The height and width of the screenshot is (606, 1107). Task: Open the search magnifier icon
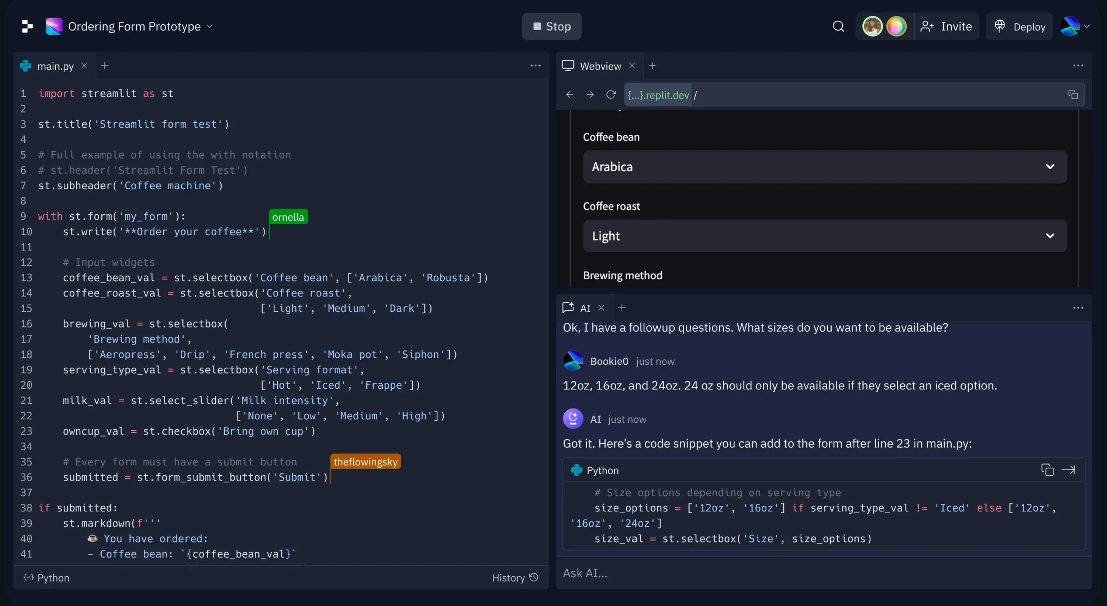pyautogui.click(x=838, y=26)
